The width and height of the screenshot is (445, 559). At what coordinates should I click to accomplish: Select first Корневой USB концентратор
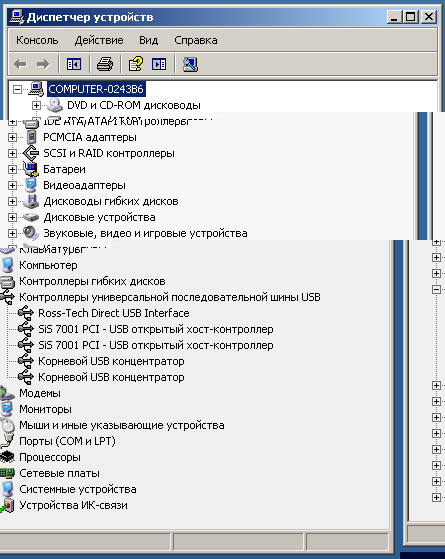pyautogui.click(x=111, y=361)
